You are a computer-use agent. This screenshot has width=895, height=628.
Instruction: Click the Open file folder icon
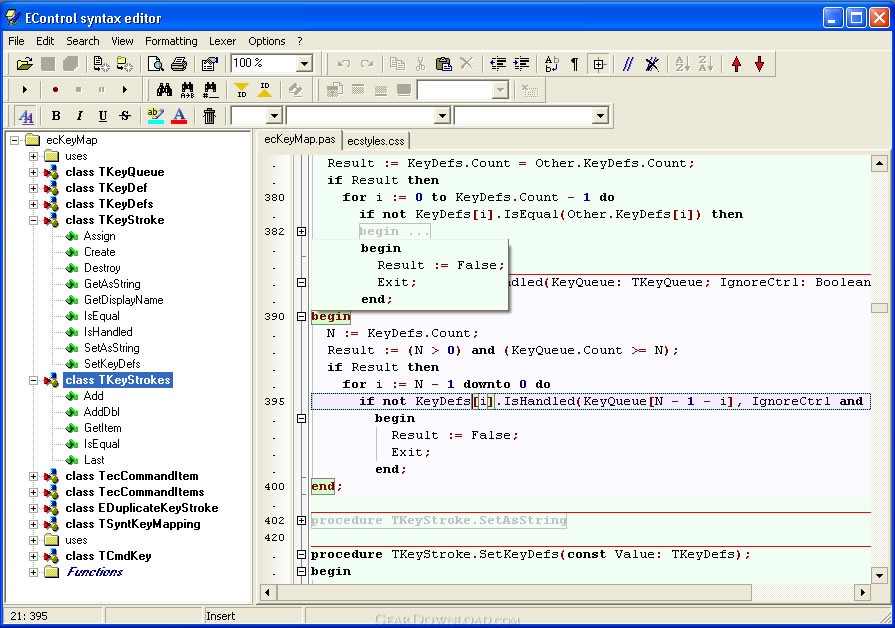tap(25, 64)
